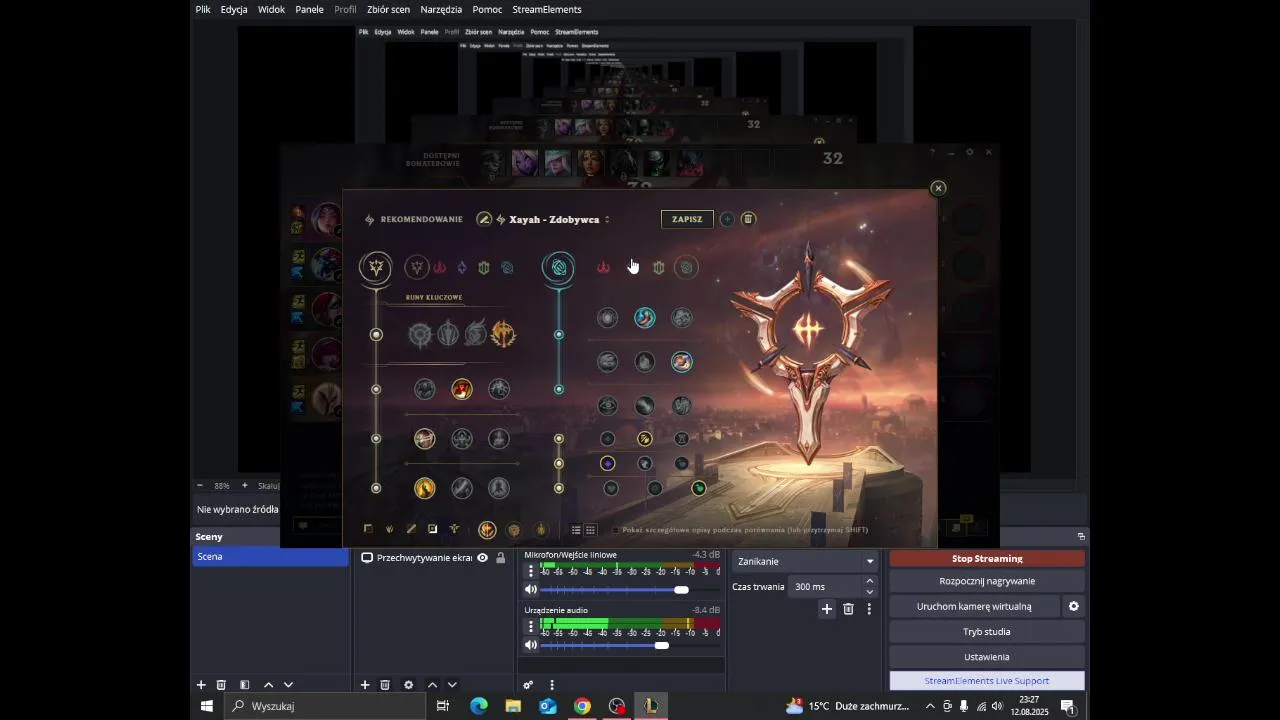The width and height of the screenshot is (1280, 720).
Task: Enable Tryb studia
Action: (x=987, y=632)
